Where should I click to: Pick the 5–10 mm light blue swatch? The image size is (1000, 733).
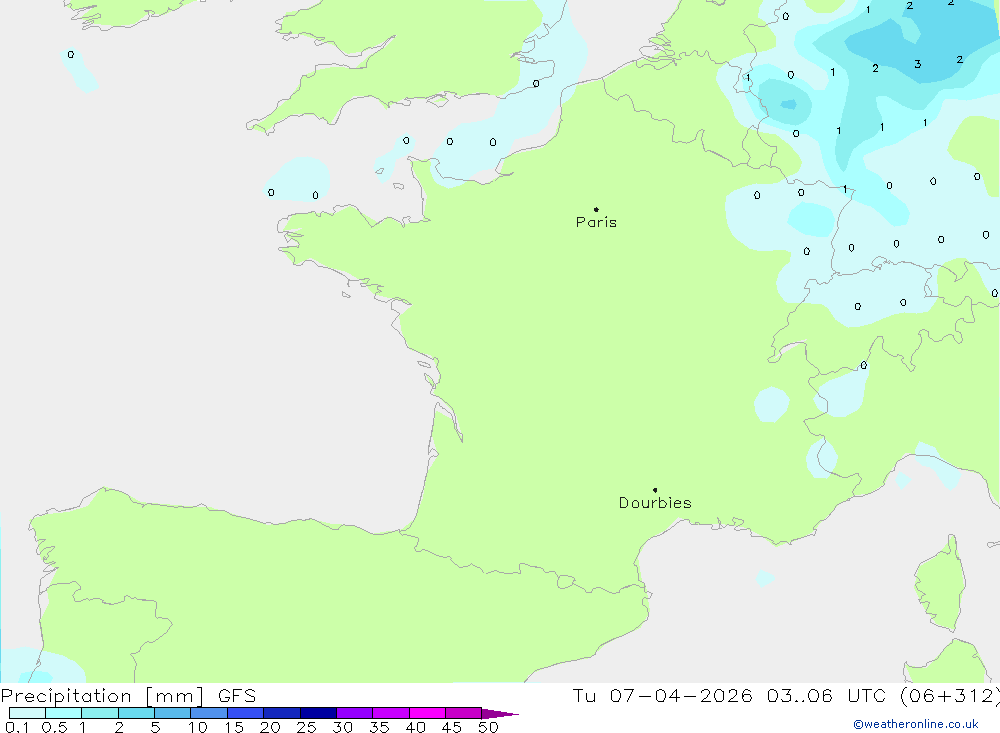pos(173,713)
